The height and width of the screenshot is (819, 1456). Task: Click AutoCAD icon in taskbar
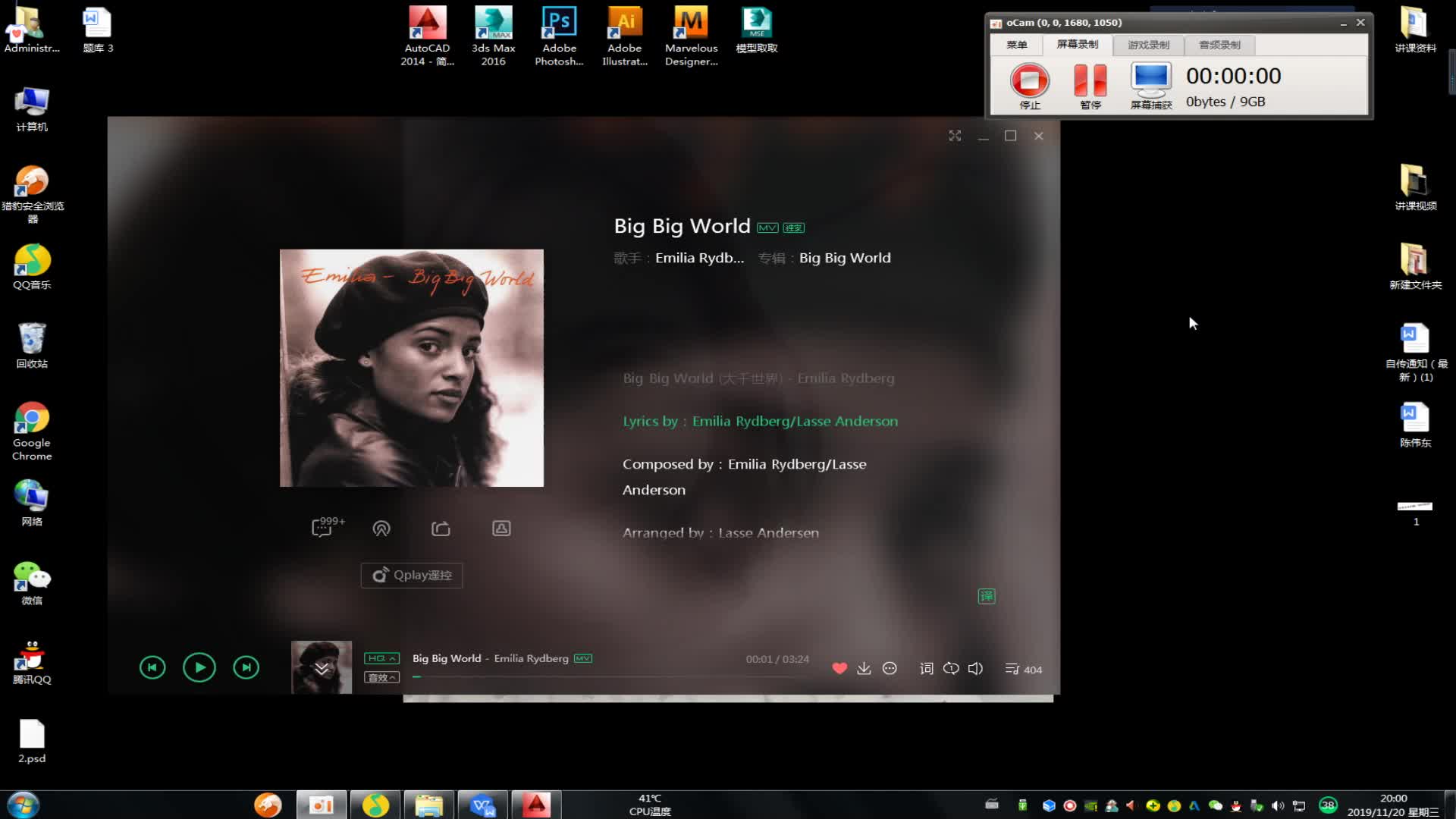click(536, 805)
